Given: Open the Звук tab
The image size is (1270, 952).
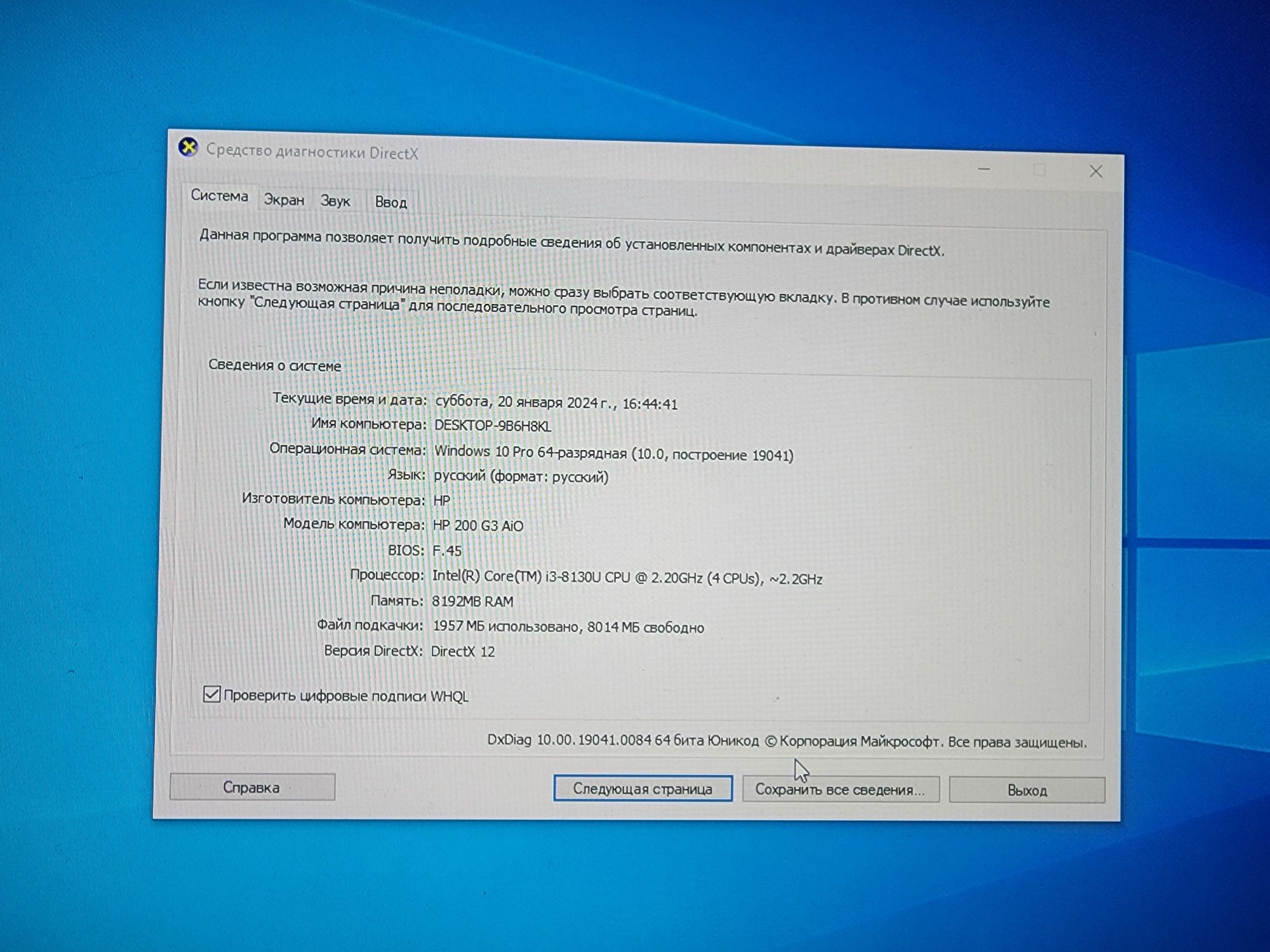Looking at the screenshot, I should point(335,201).
